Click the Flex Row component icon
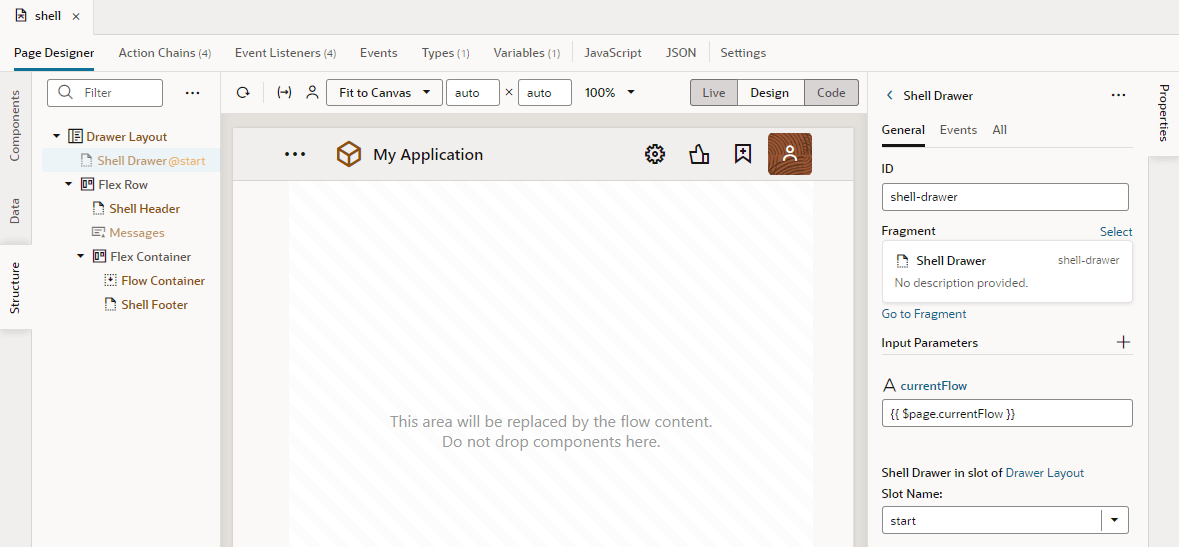 [x=87, y=184]
